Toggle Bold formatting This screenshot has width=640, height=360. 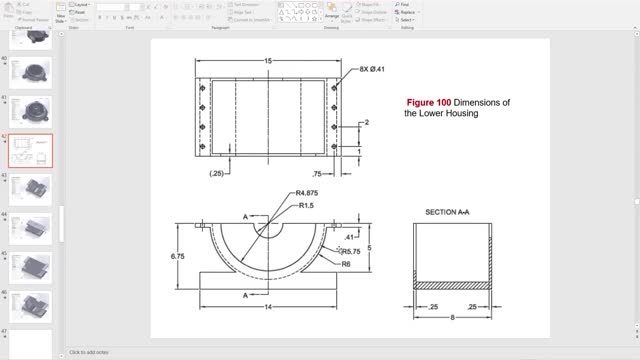[100, 18]
